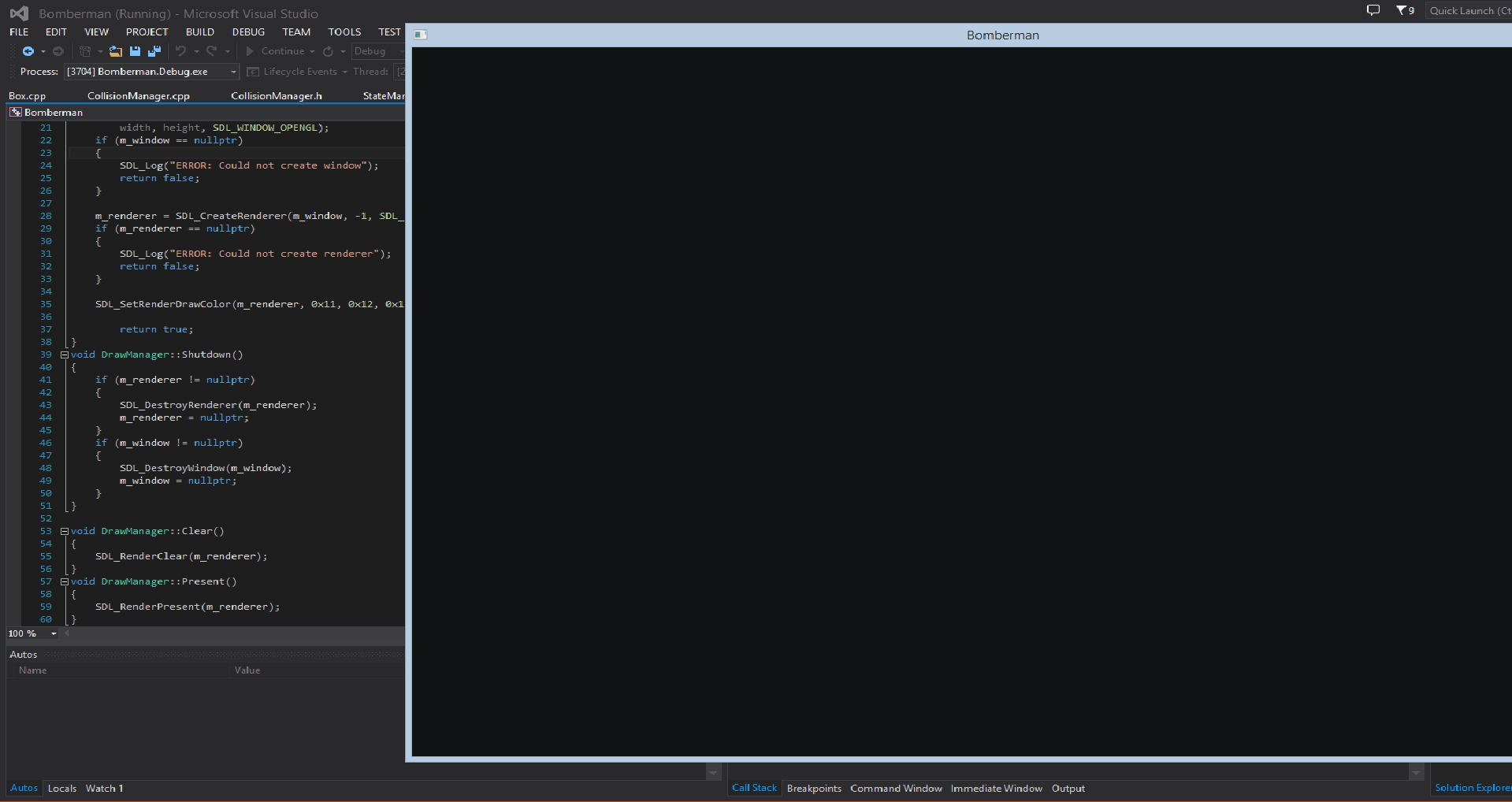Collapse the DrawManager::Shutdown function
The image size is (1512, 802).
click(65, 355)
